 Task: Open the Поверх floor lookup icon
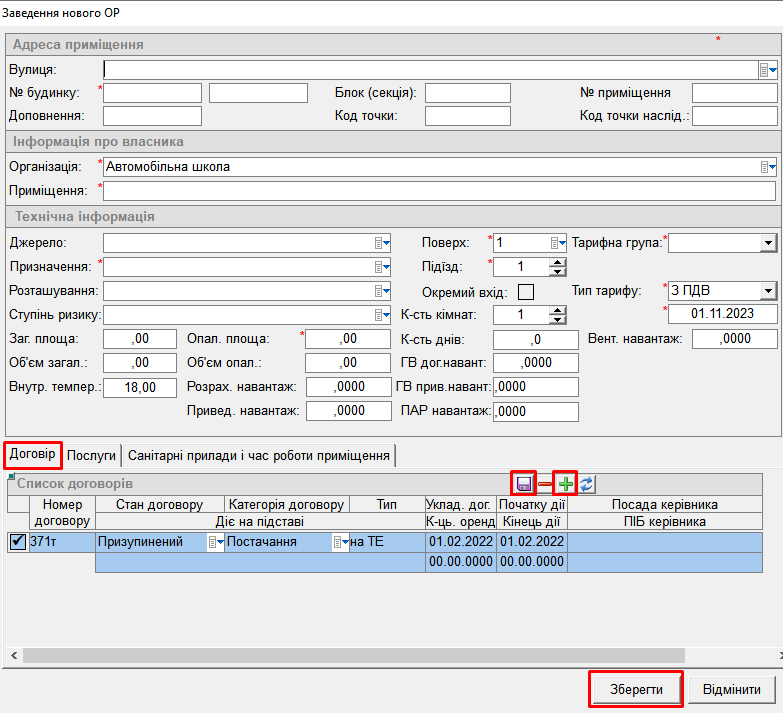coord(557,243)
